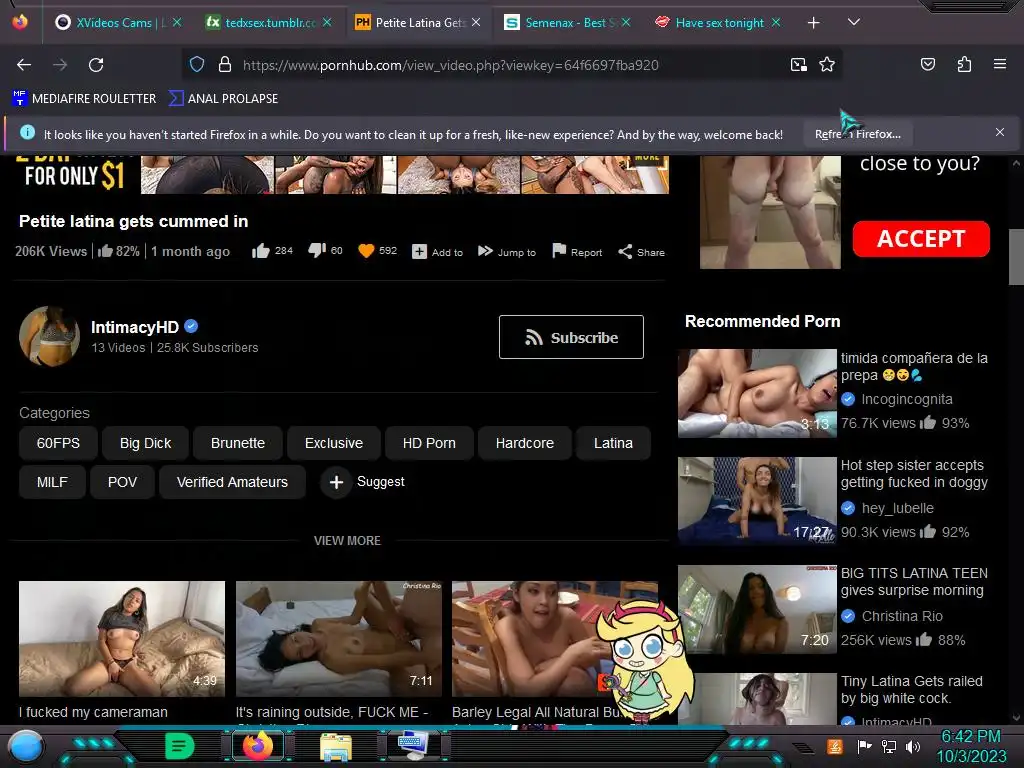Image resolution: width=1024 pixels, height=768 pixels.
Task: Open a new browser tab
Action: coord(814,23)
